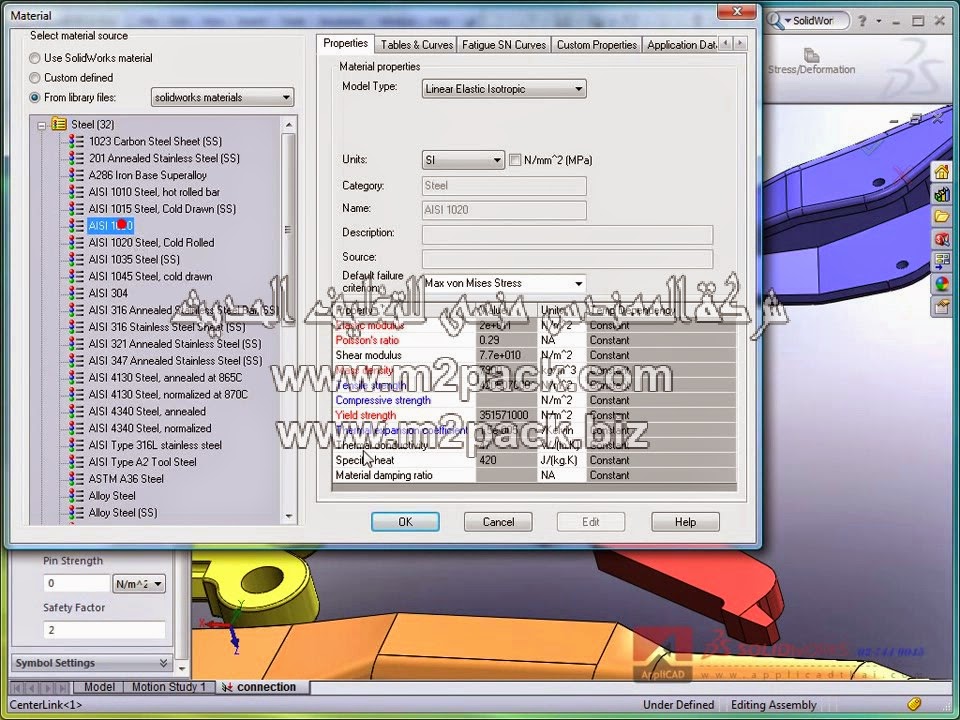Switch to the connection study tab

(x=263, y=687)
